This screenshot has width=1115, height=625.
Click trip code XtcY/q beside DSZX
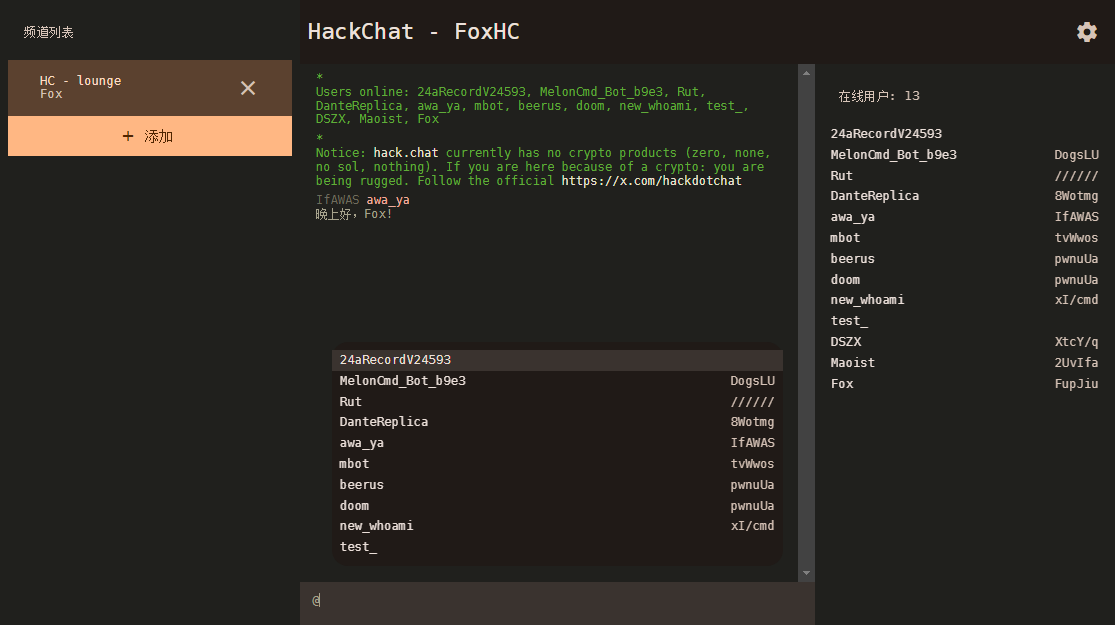pyautogui.click(x=1076, y=342)
